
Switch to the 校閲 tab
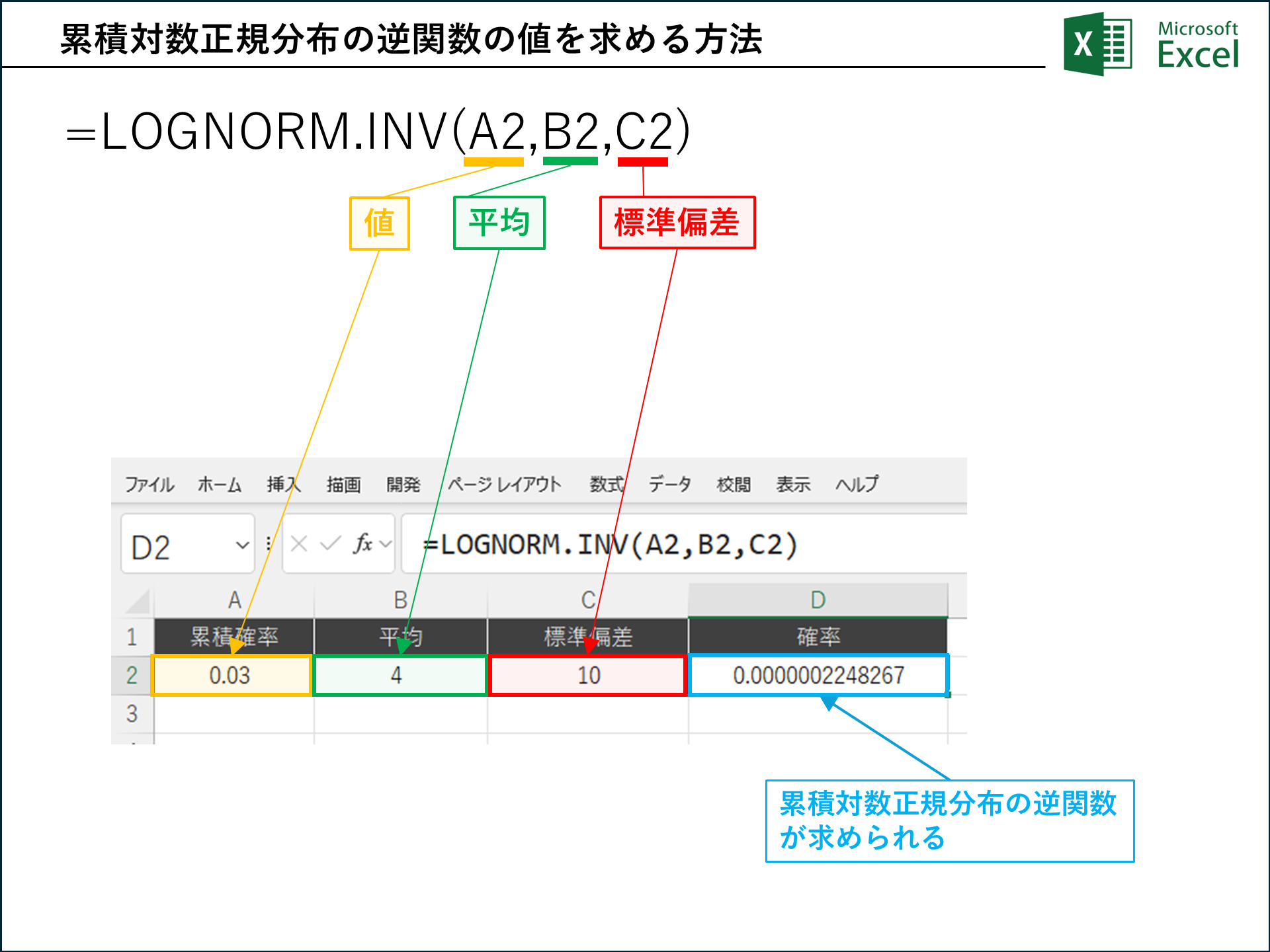click(734, 484)
